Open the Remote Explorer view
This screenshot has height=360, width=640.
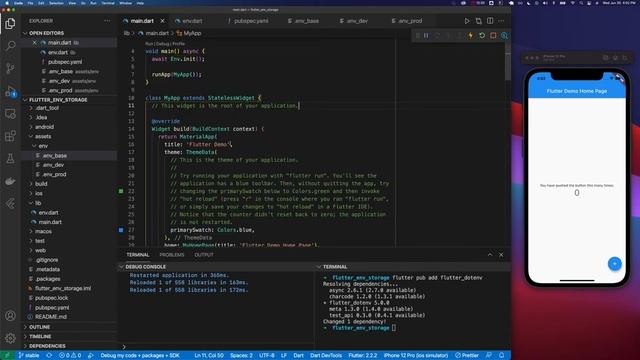(x=10, y=113)
